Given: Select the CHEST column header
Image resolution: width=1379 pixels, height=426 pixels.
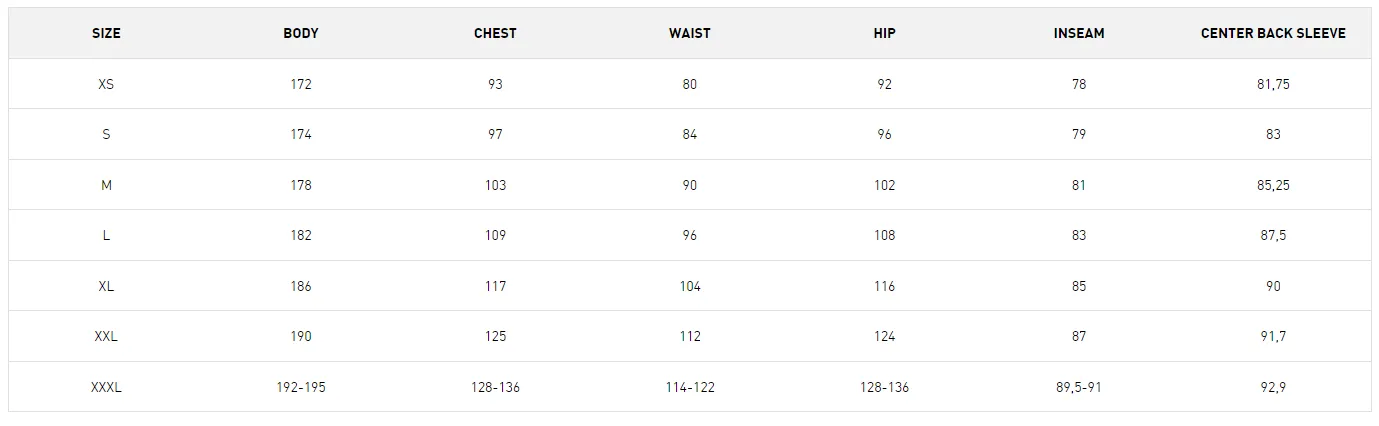Looking at the screenshot, I should click(495, 33).
